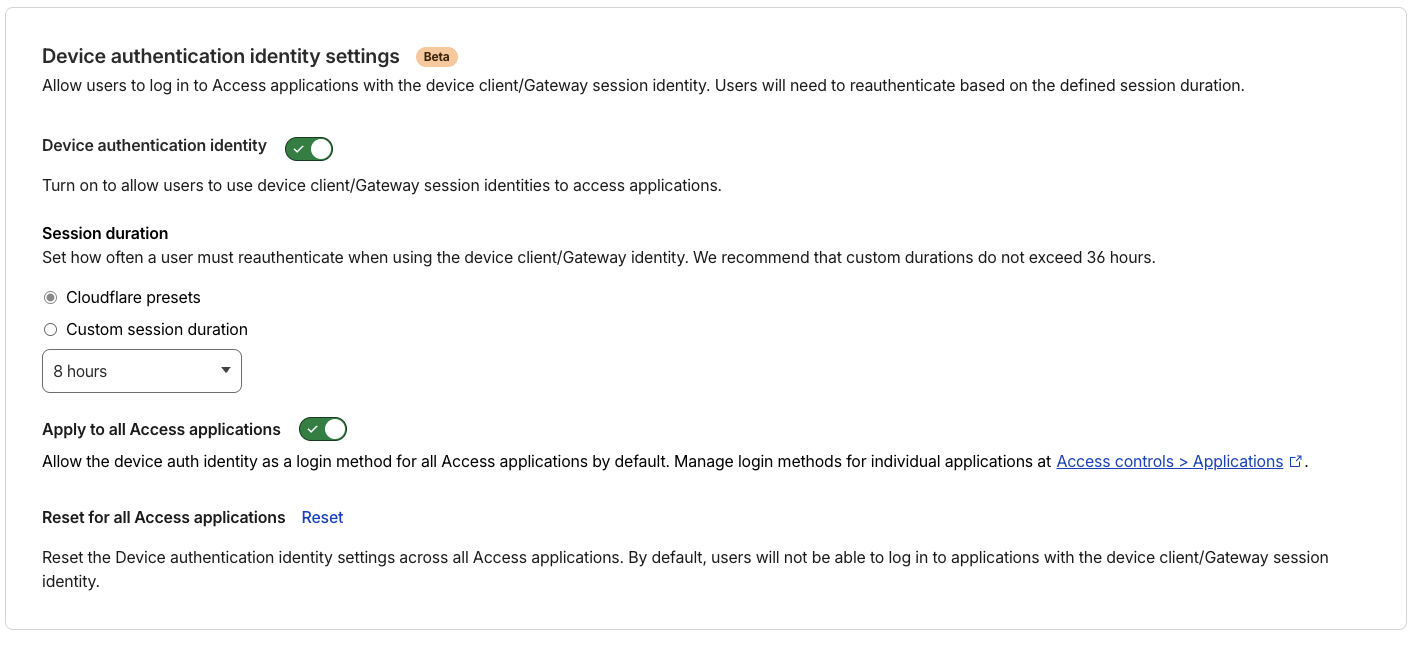Click external-link icon beside Applications link
1417x652 pixels.
click(x=1296, y=462)
